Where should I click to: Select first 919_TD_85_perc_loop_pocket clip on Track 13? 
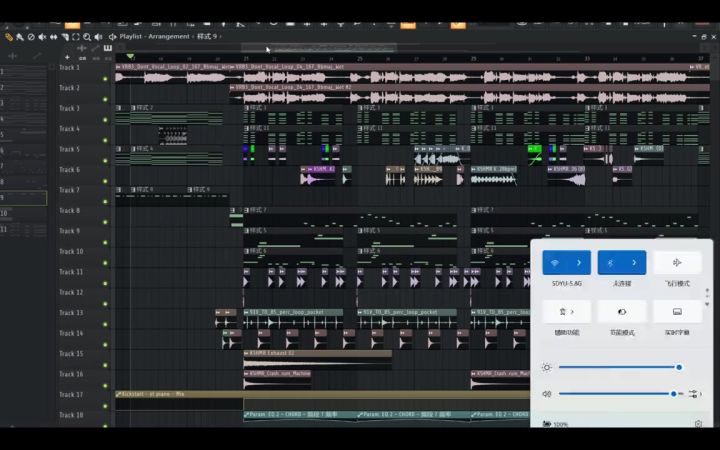[293, 318]
